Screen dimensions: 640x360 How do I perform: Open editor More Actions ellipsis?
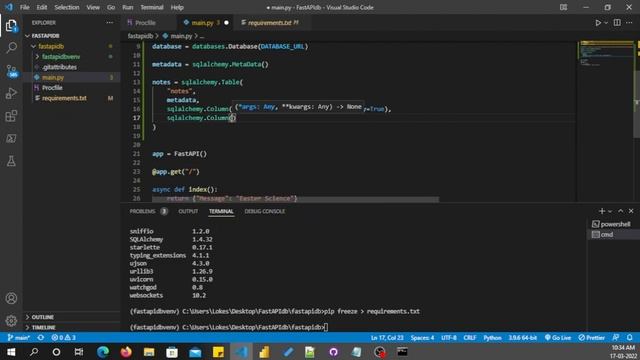pos(629,23)
